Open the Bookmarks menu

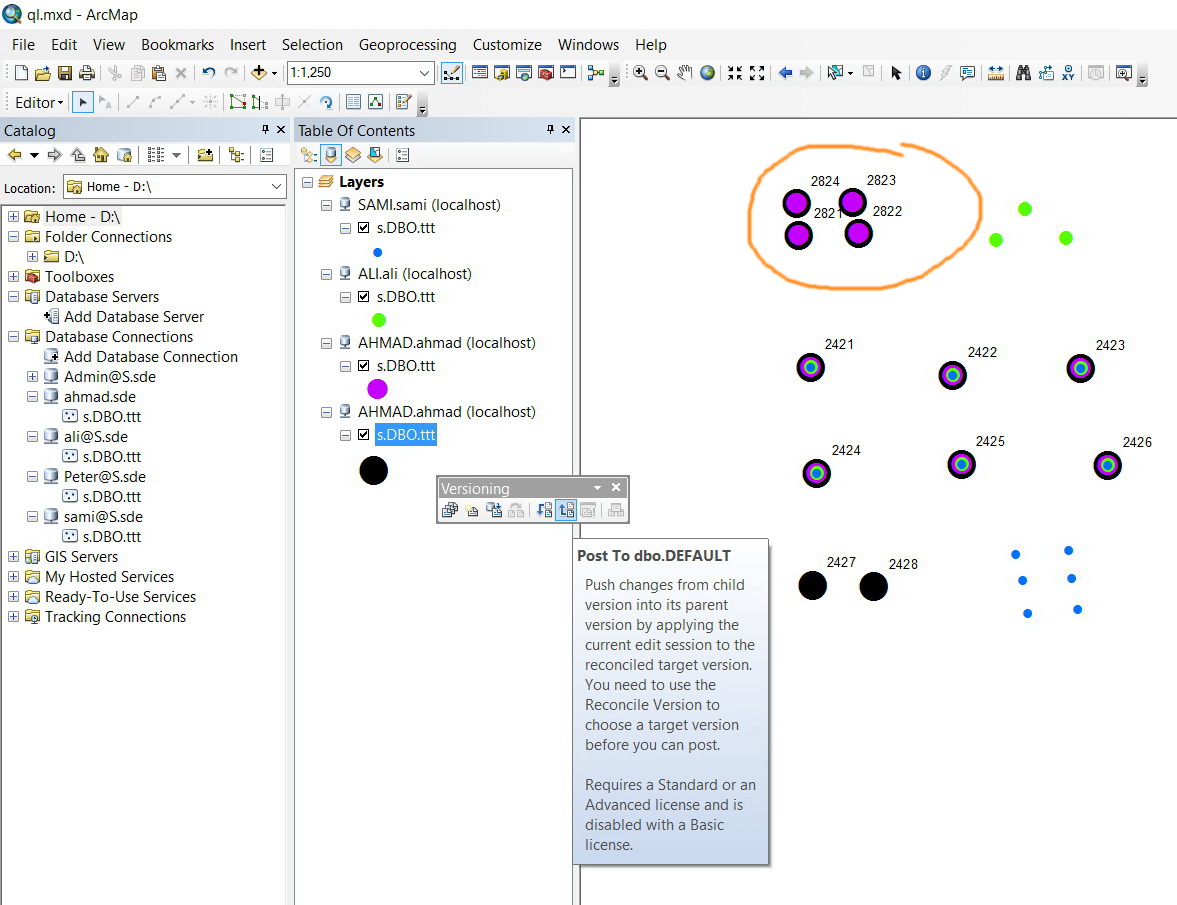[177, 45]
